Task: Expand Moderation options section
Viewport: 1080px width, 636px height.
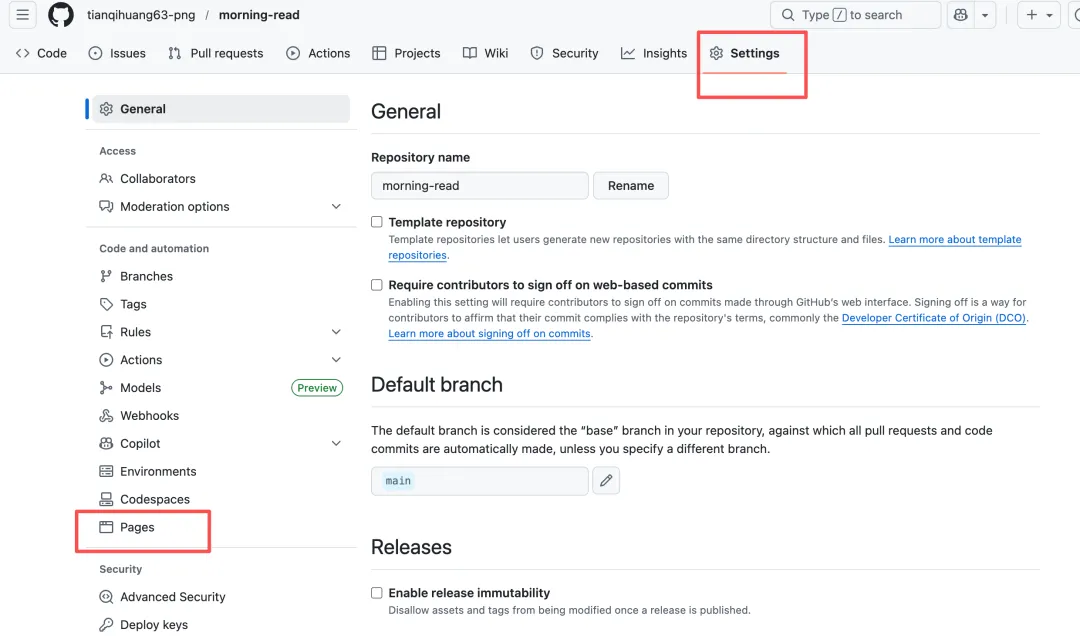Action: point(336,207)
